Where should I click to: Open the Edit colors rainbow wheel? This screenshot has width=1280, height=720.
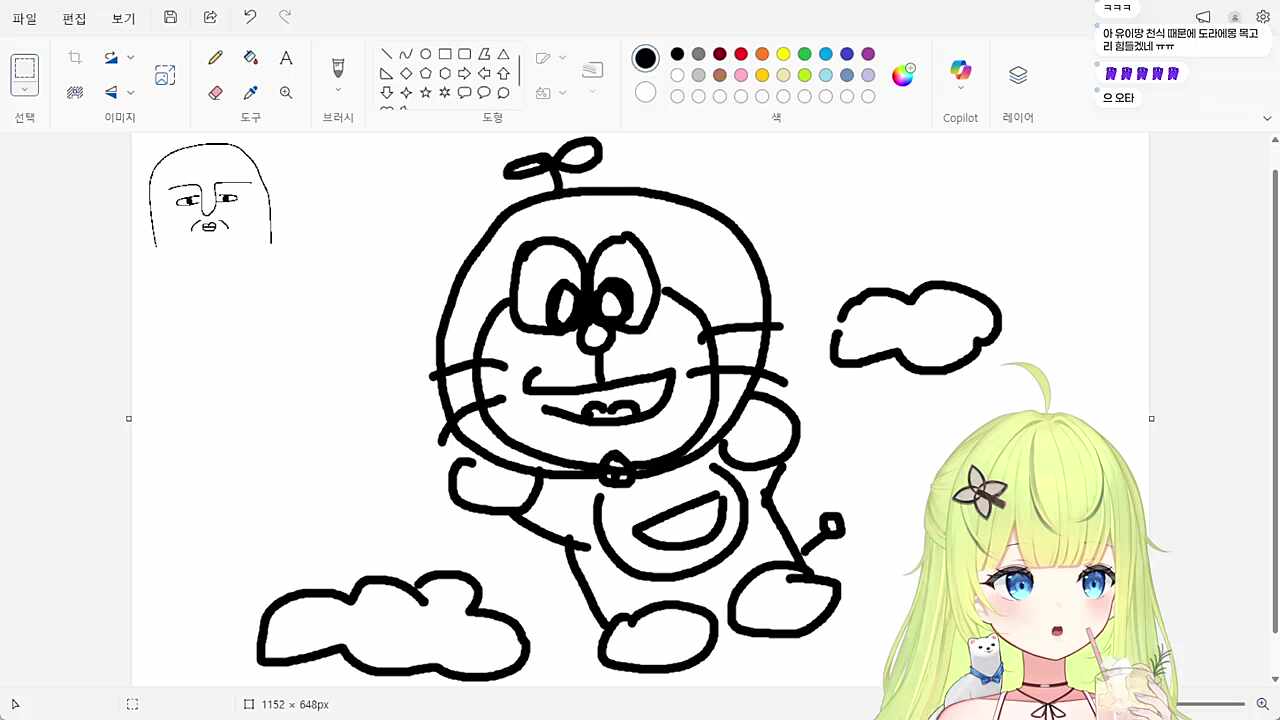click(903, 75)
